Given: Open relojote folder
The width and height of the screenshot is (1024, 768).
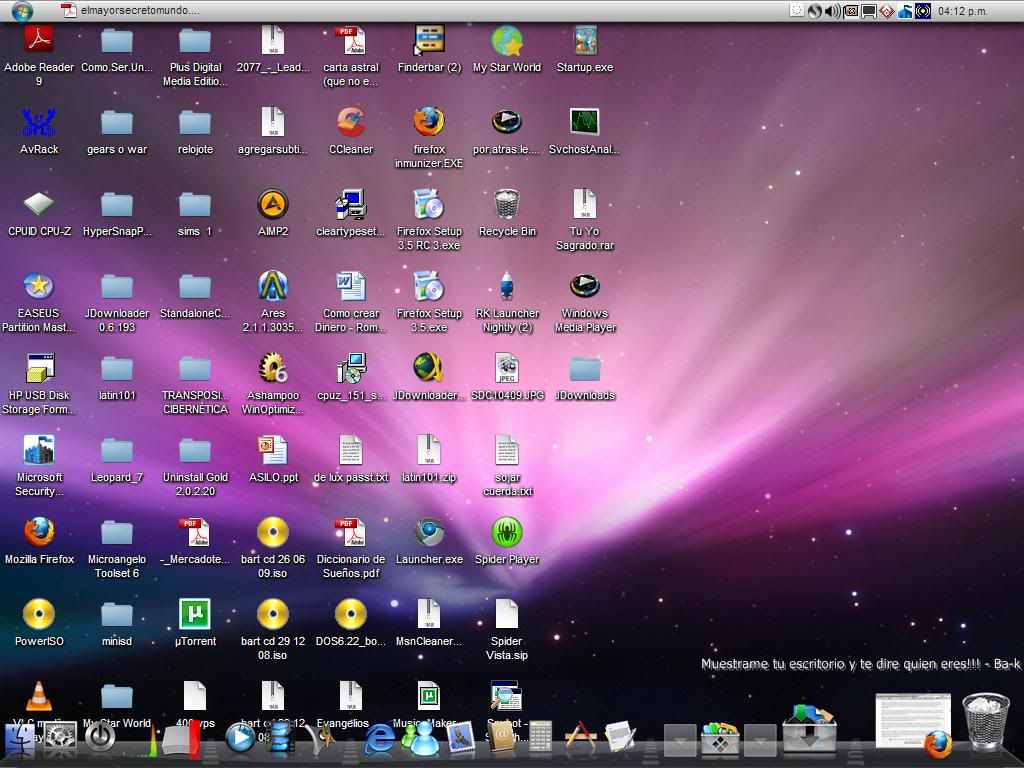Looking at the screenshot, I should tap(195, 122).
